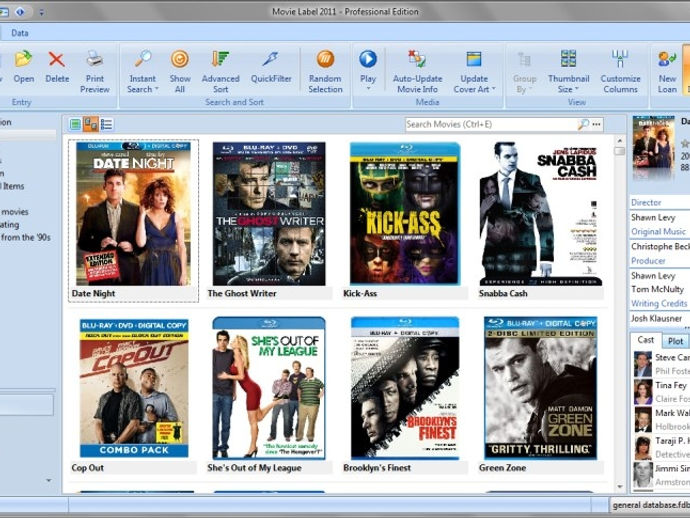The image size is (690, 518).
Task: Switch to the Plot tab
Action: 675,341
